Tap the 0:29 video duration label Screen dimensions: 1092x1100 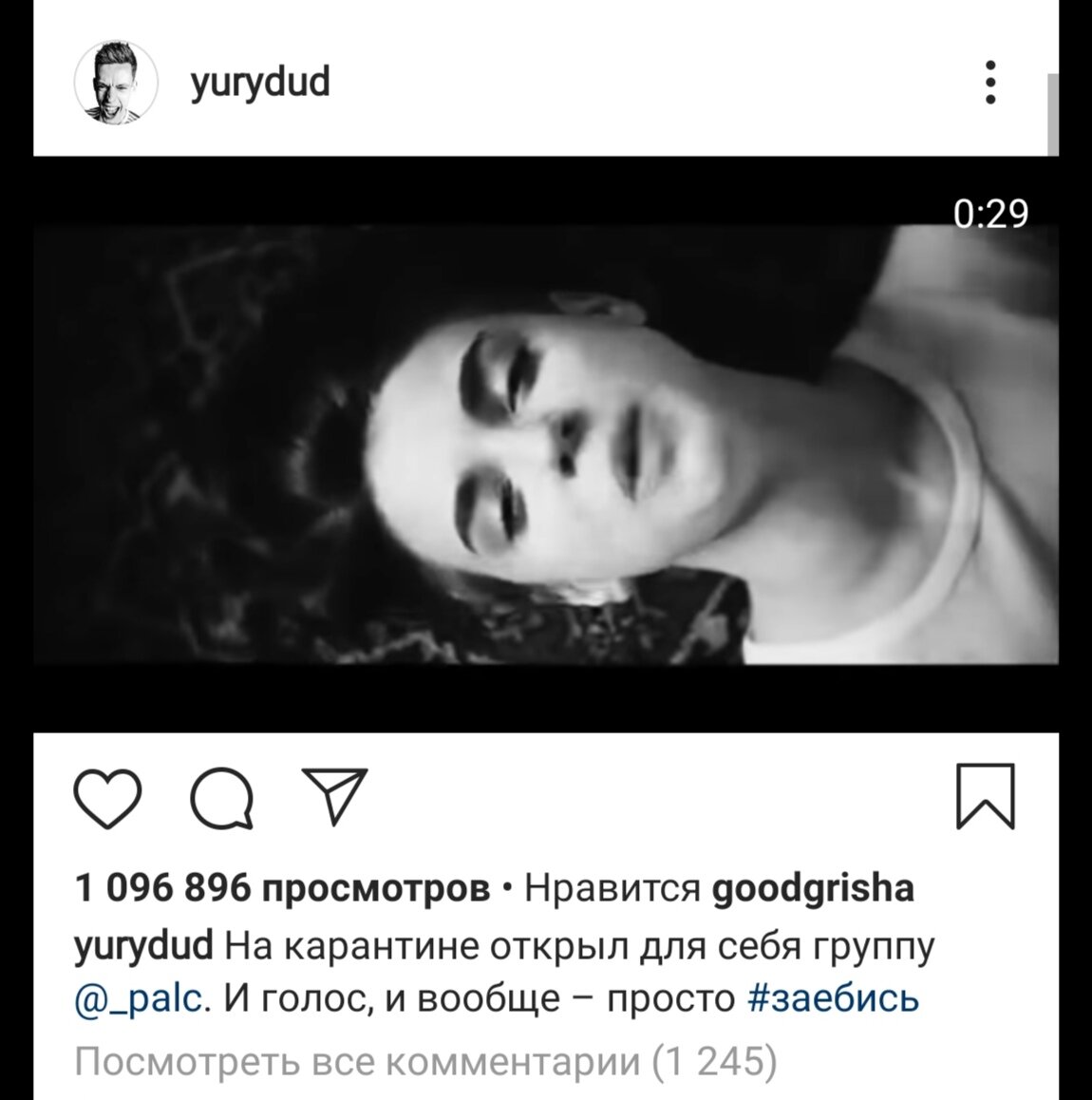tap(990, 214)
